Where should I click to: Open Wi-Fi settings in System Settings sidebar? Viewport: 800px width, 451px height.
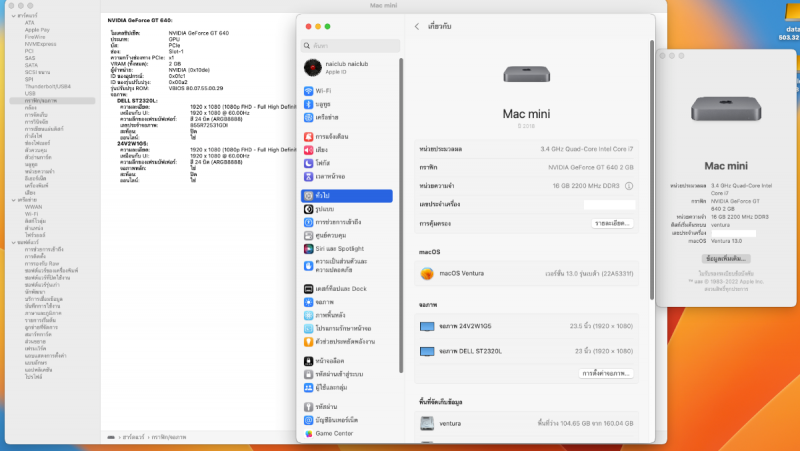(x=346, y=91)
